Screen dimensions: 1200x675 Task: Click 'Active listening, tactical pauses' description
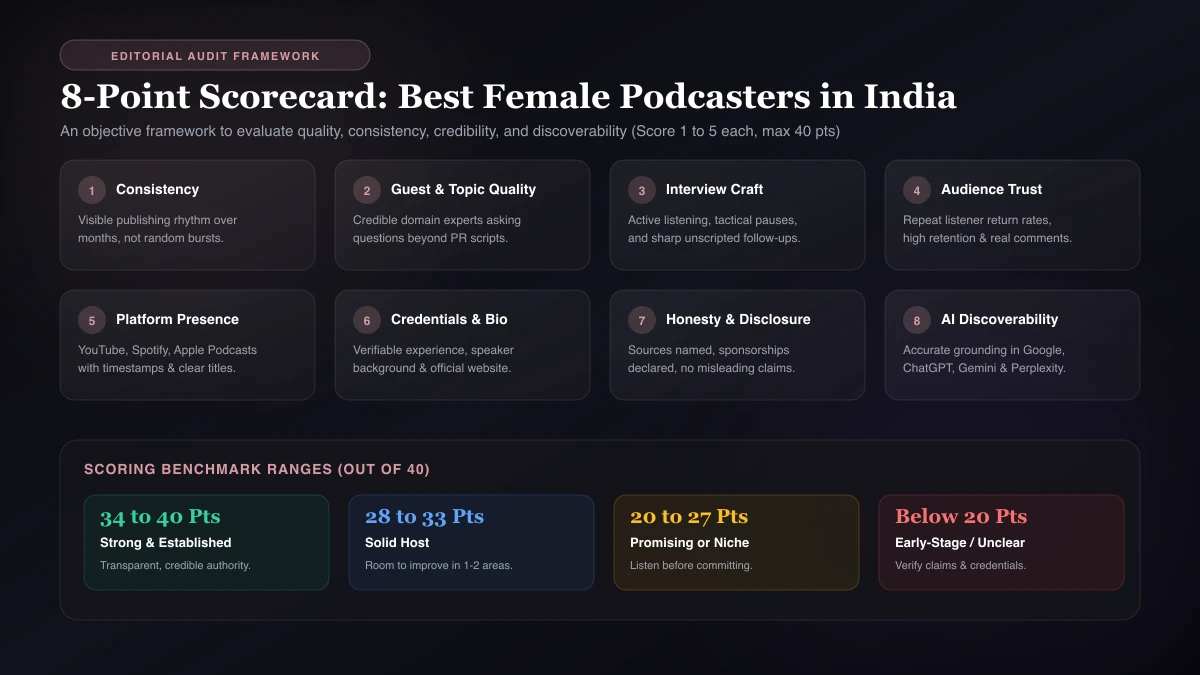[x=714, y=229]
